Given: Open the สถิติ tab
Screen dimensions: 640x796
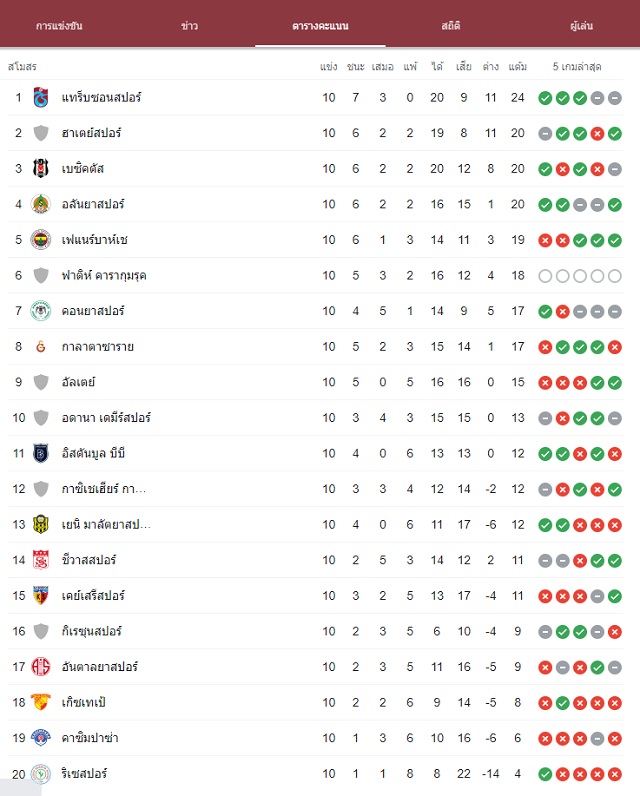Looking at the screenshot, I should 451,26.
